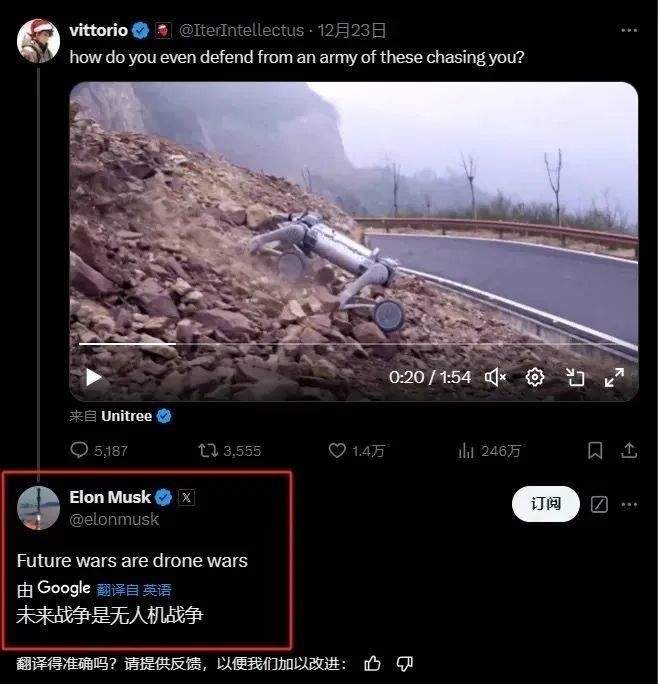Open the Unitree source link
Viewport: 658px width, 684px height.
126,416
